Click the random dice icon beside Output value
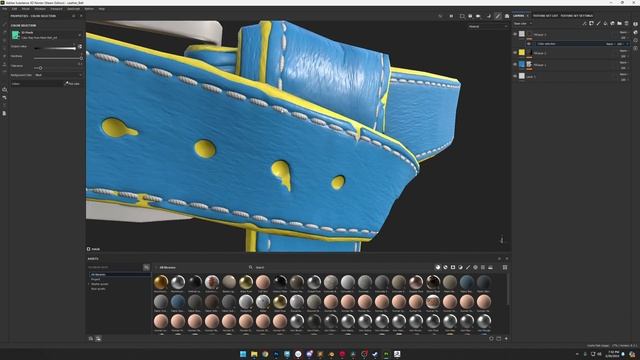This screenshot has width=640, height=360. (x=80, y=47)
